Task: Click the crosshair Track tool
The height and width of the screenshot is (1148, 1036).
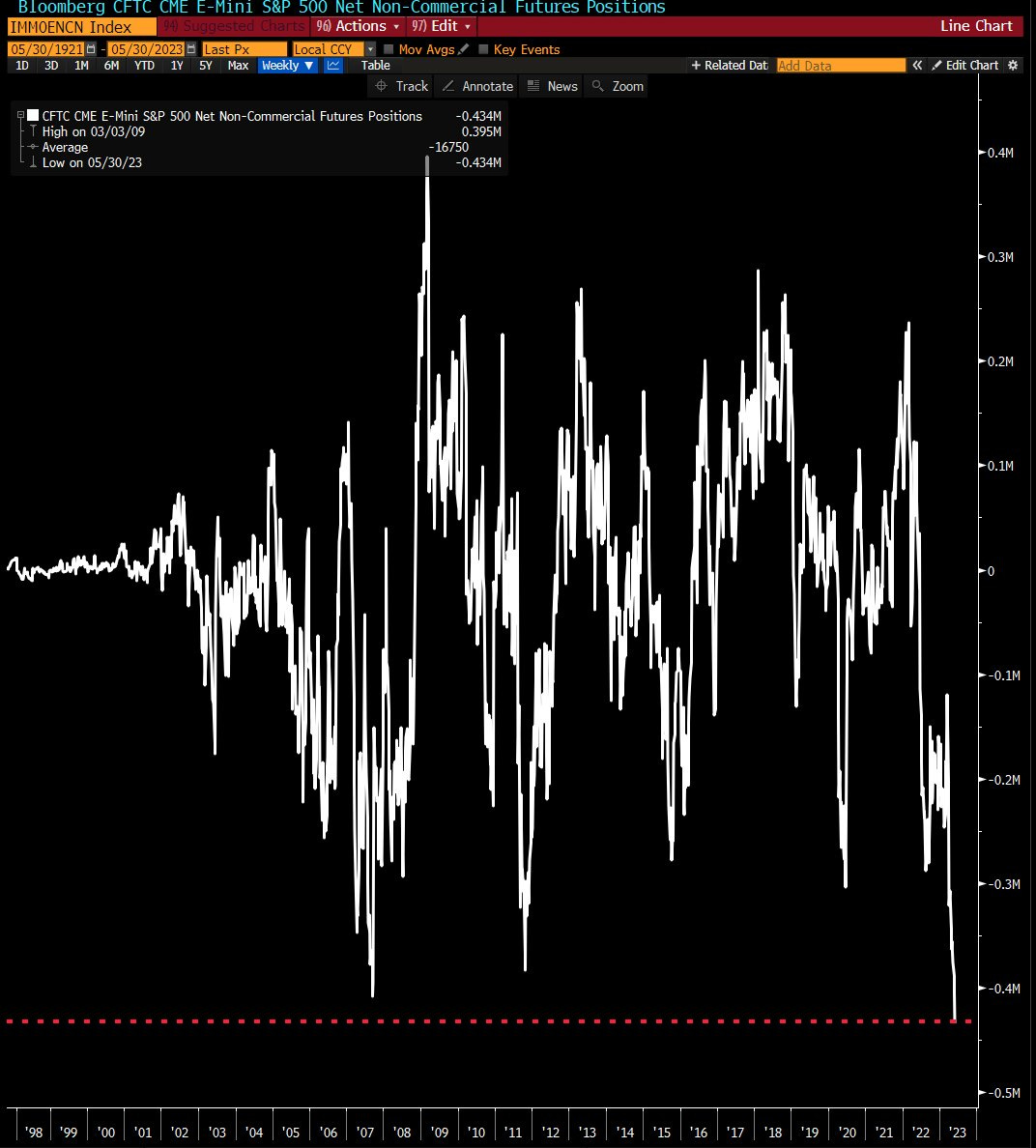Action: pos(401,86)
